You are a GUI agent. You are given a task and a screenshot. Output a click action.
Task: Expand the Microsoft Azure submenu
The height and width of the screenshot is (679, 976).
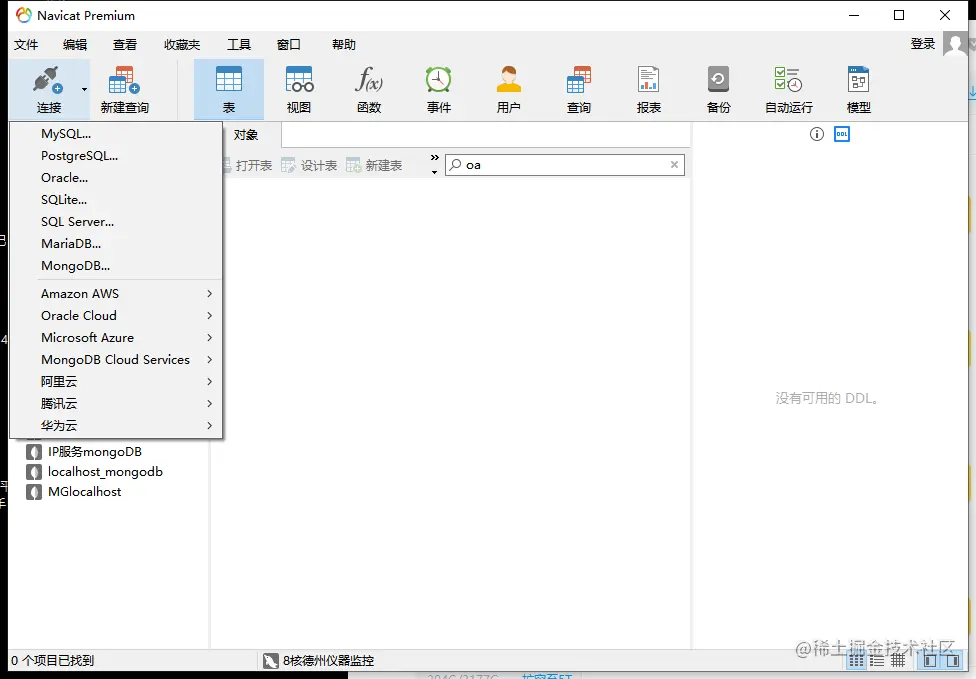coord(116,337)
